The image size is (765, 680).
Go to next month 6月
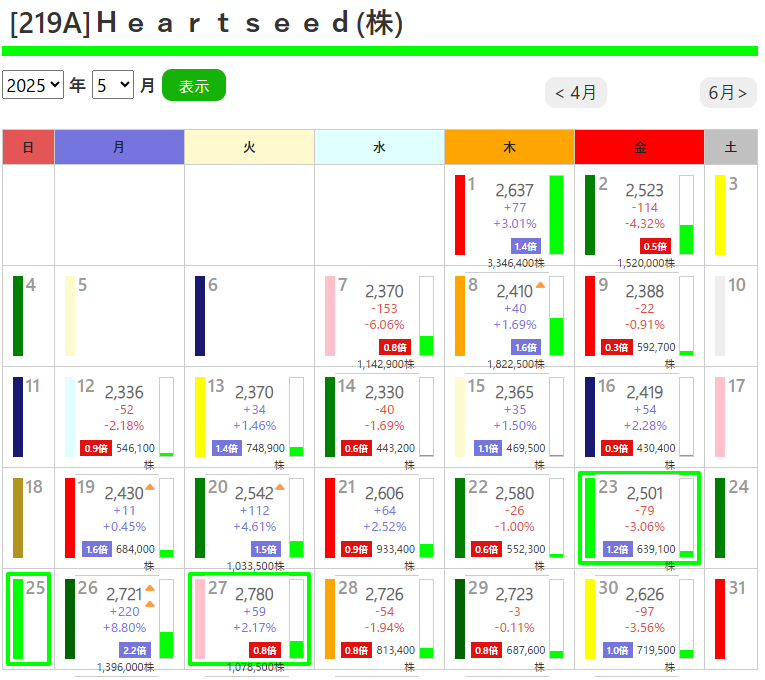point(727,93)
